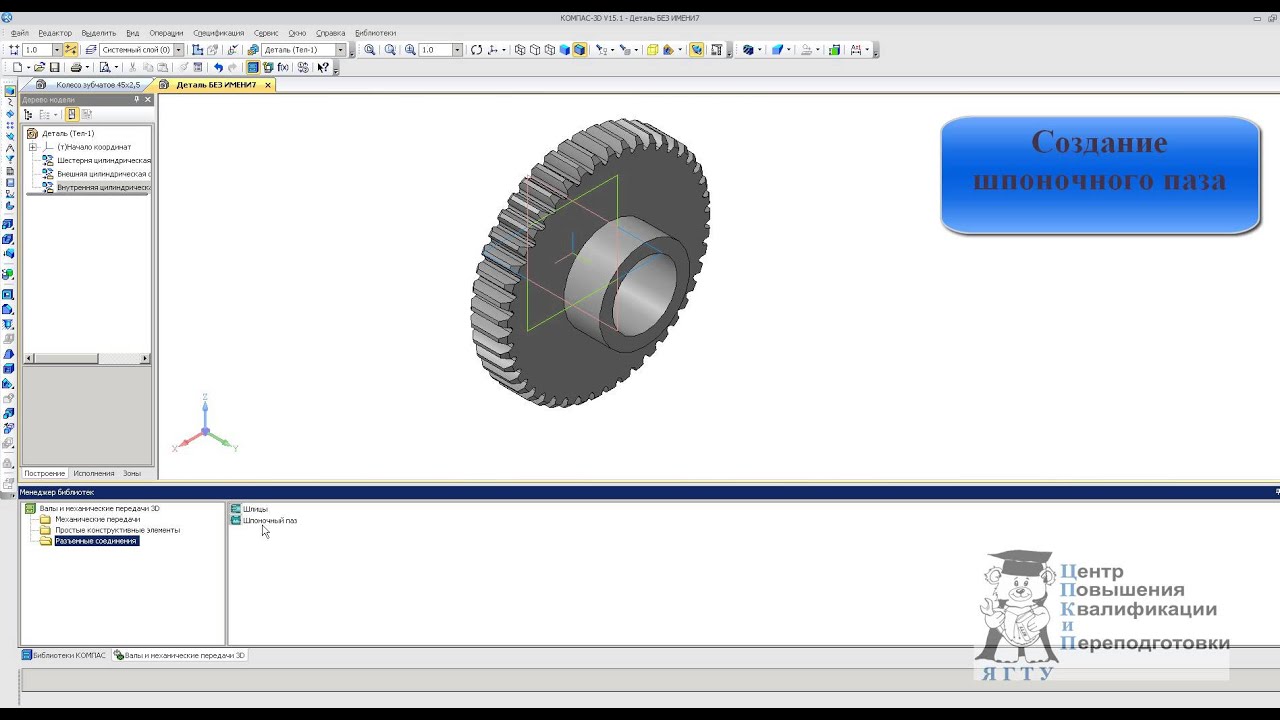Image resolution: width=1280 pixels, height=720 pixels.
Task: Open the Системный слой (0) dropdown
Action: tap(180, 50)
